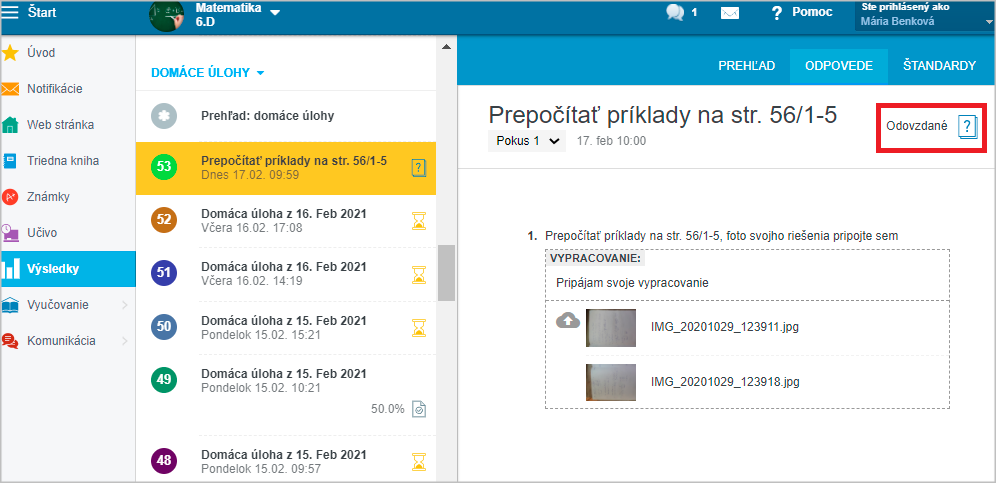Screen dimensions: 996x483
Task: Click the Matematika class avatar picture
Action: coord(166,15)
